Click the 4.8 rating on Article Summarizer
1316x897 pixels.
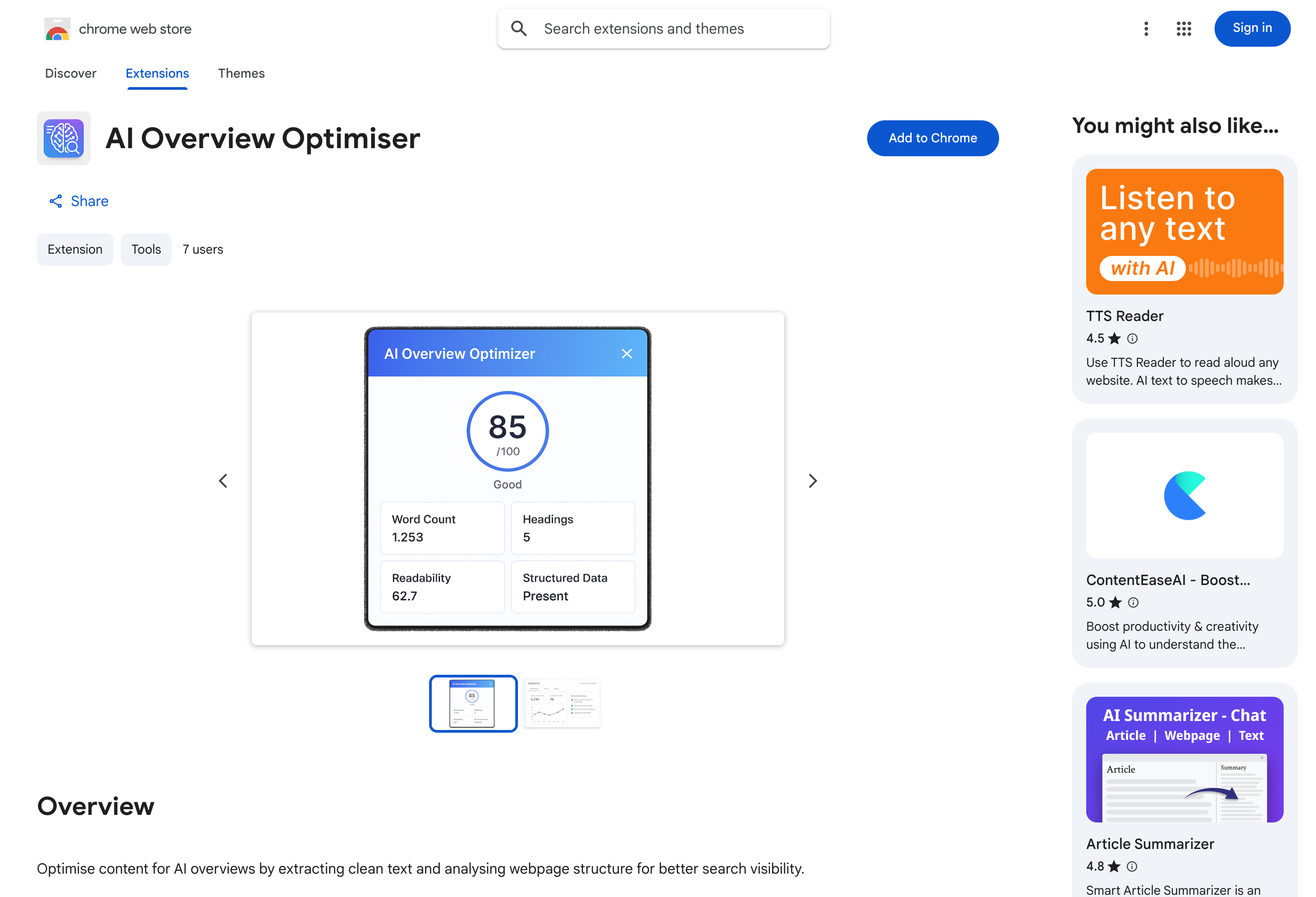click(x=1095, y=866)
